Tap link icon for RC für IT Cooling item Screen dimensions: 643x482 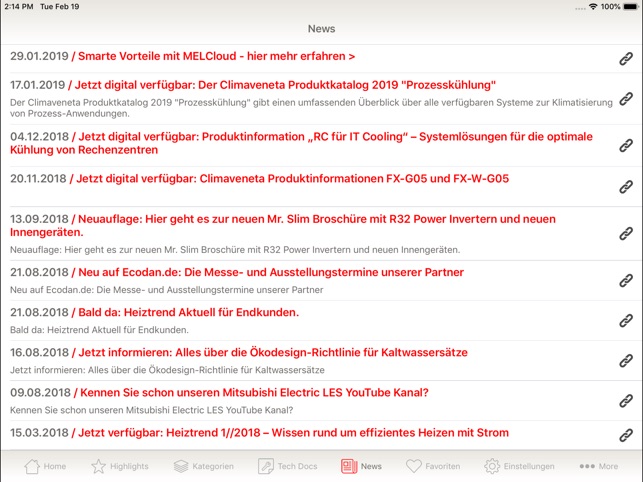626,145
